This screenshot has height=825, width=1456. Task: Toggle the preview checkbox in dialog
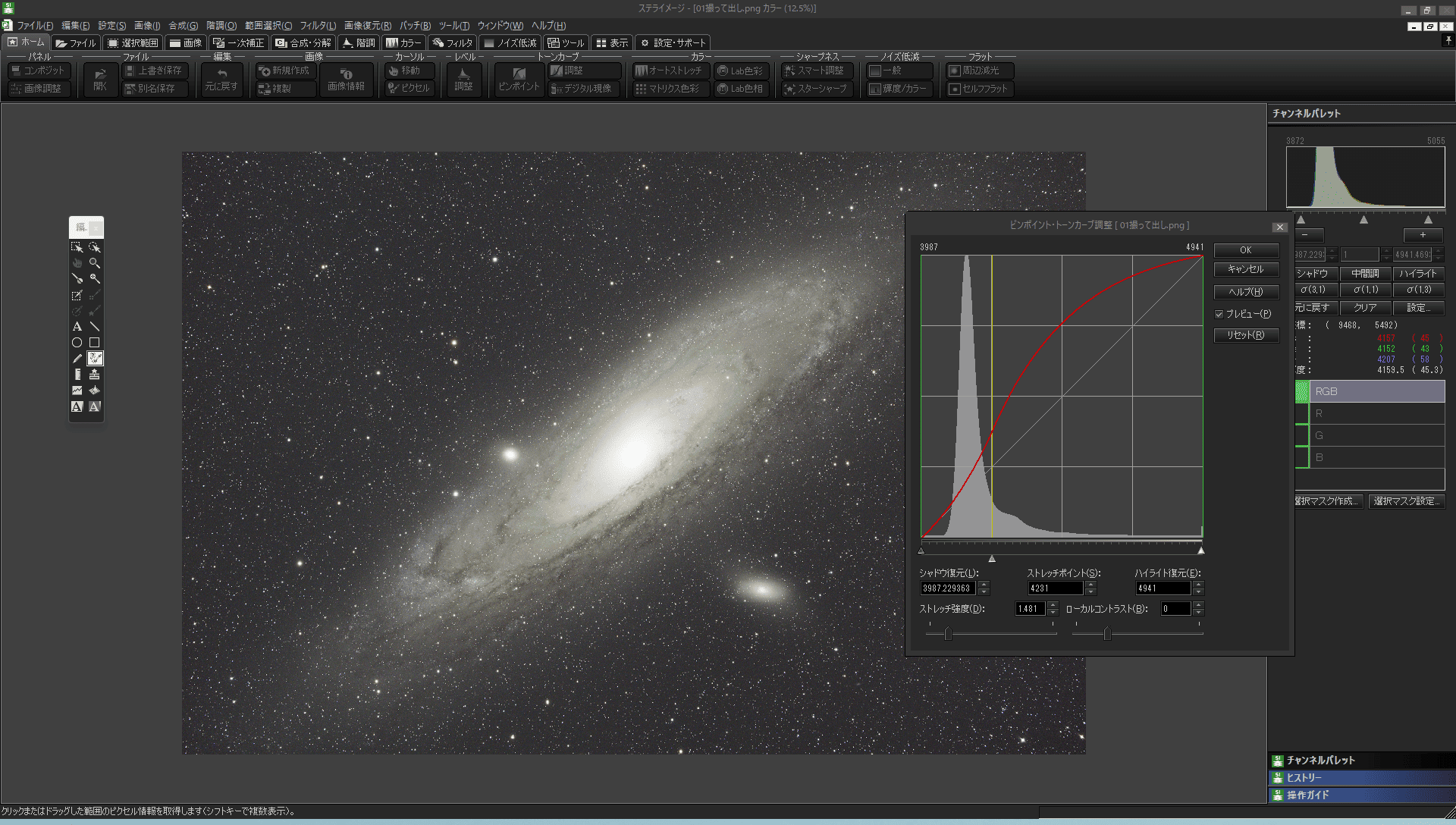(1219, 314)
